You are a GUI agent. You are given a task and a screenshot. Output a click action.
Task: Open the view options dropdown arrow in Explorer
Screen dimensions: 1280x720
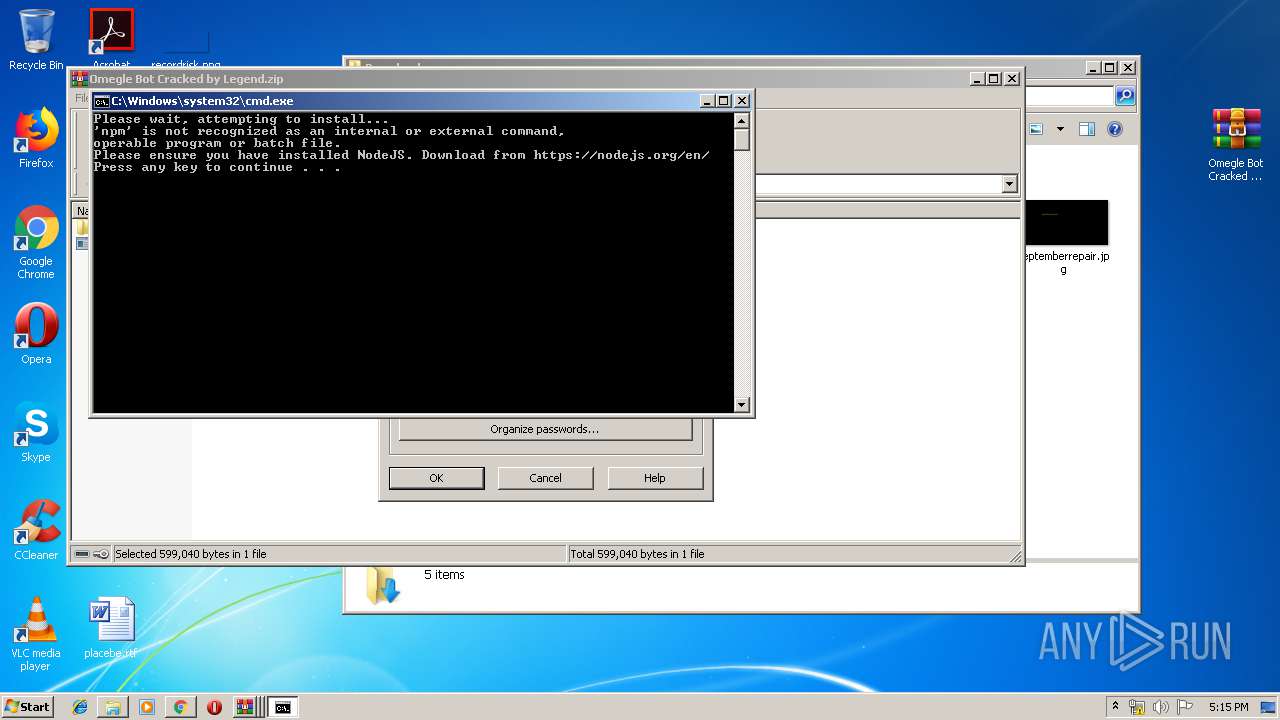[1060, 129]
